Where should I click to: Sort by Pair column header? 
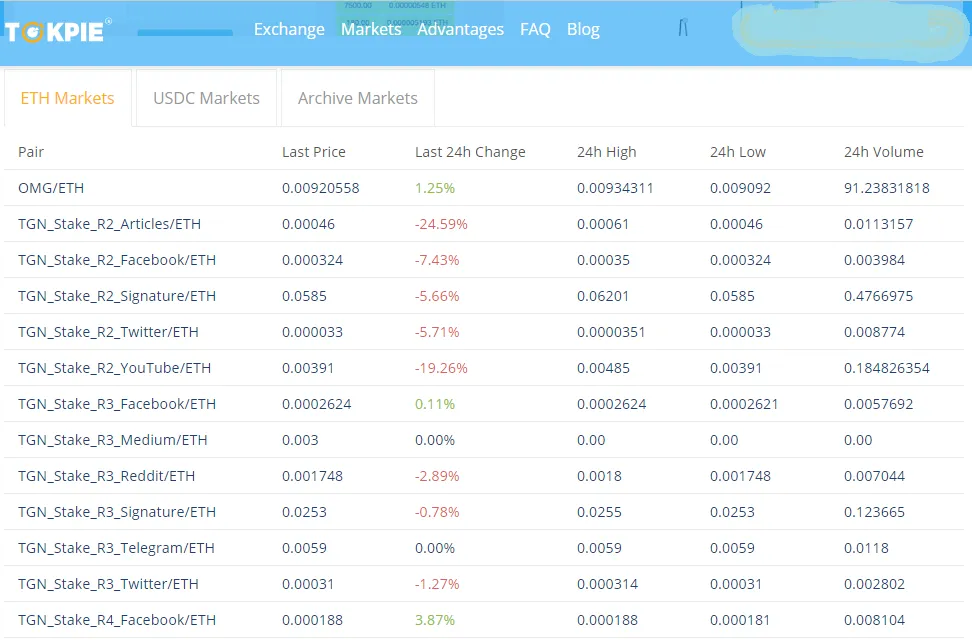click(31, 152)
